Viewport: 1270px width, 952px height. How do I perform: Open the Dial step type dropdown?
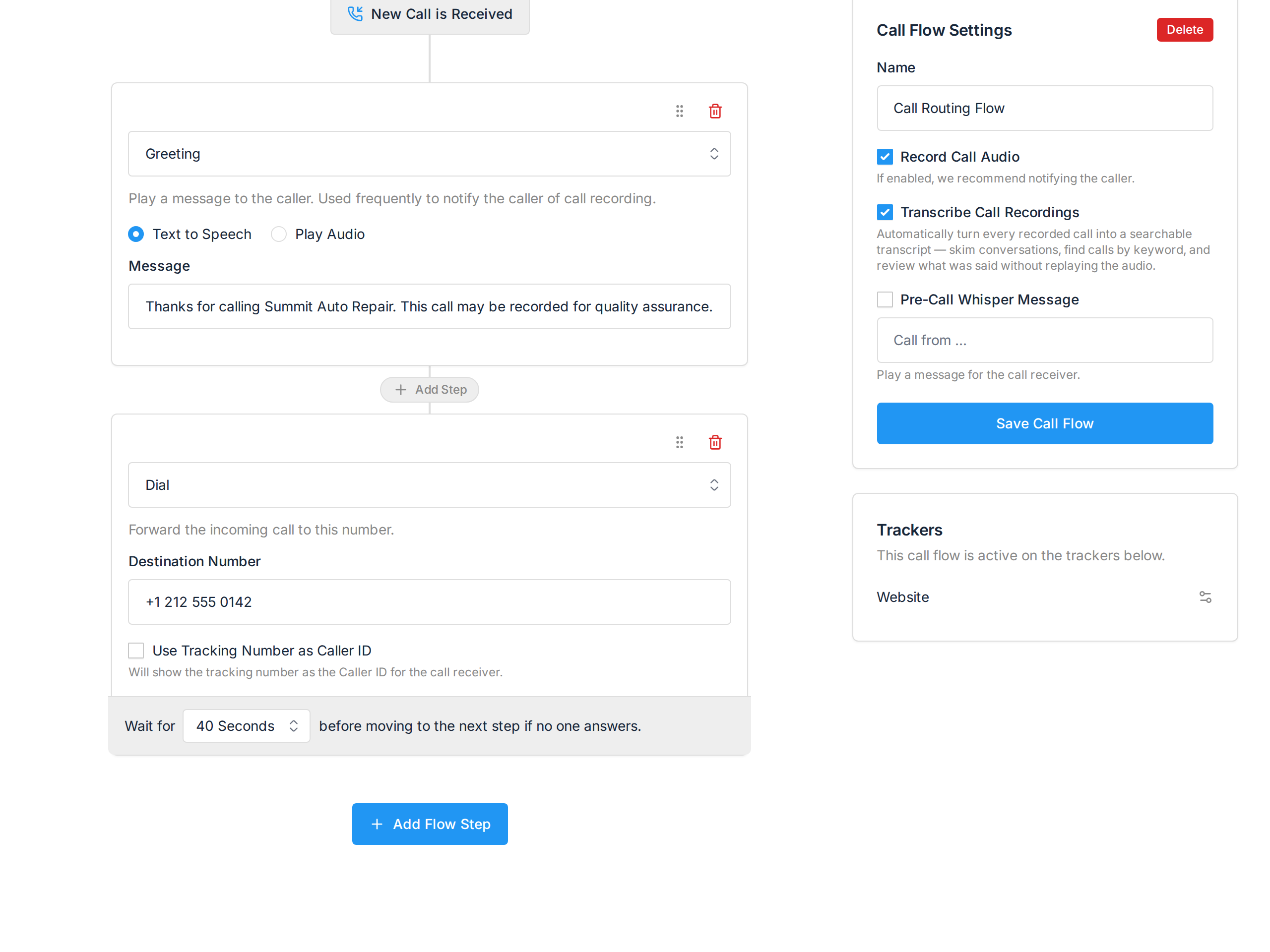[x=430, y=485]
